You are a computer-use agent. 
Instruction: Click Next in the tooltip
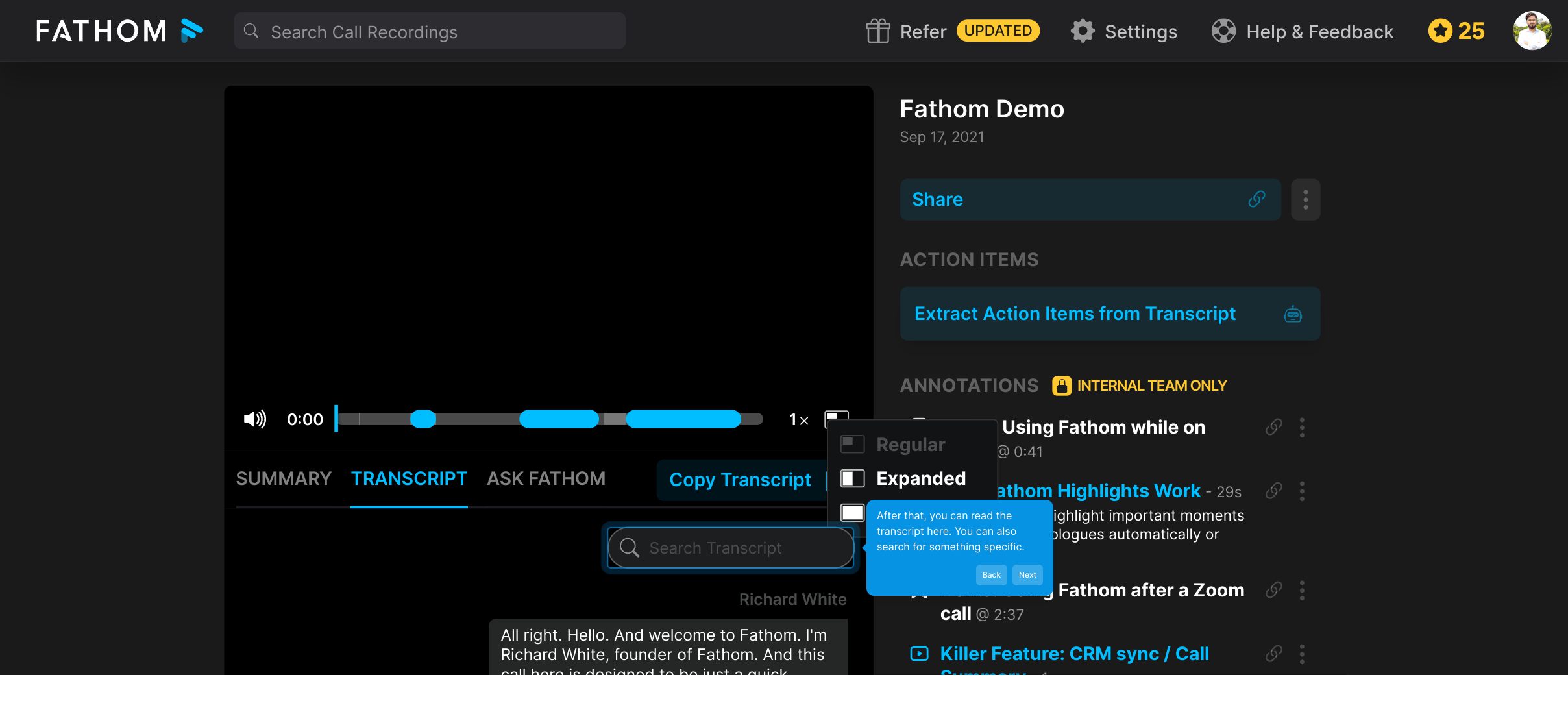coord(1027,574)
